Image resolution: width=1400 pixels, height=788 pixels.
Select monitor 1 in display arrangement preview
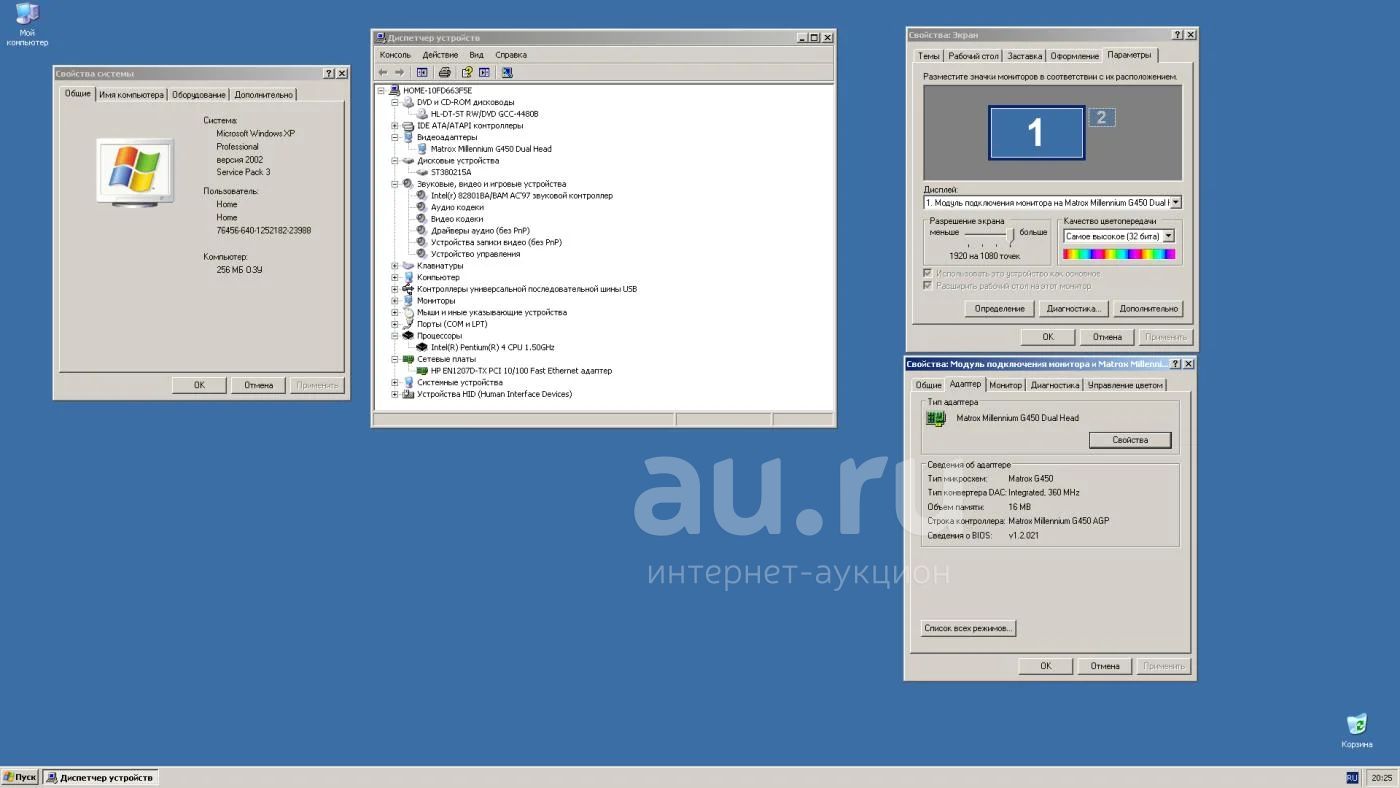(1036, 133)
